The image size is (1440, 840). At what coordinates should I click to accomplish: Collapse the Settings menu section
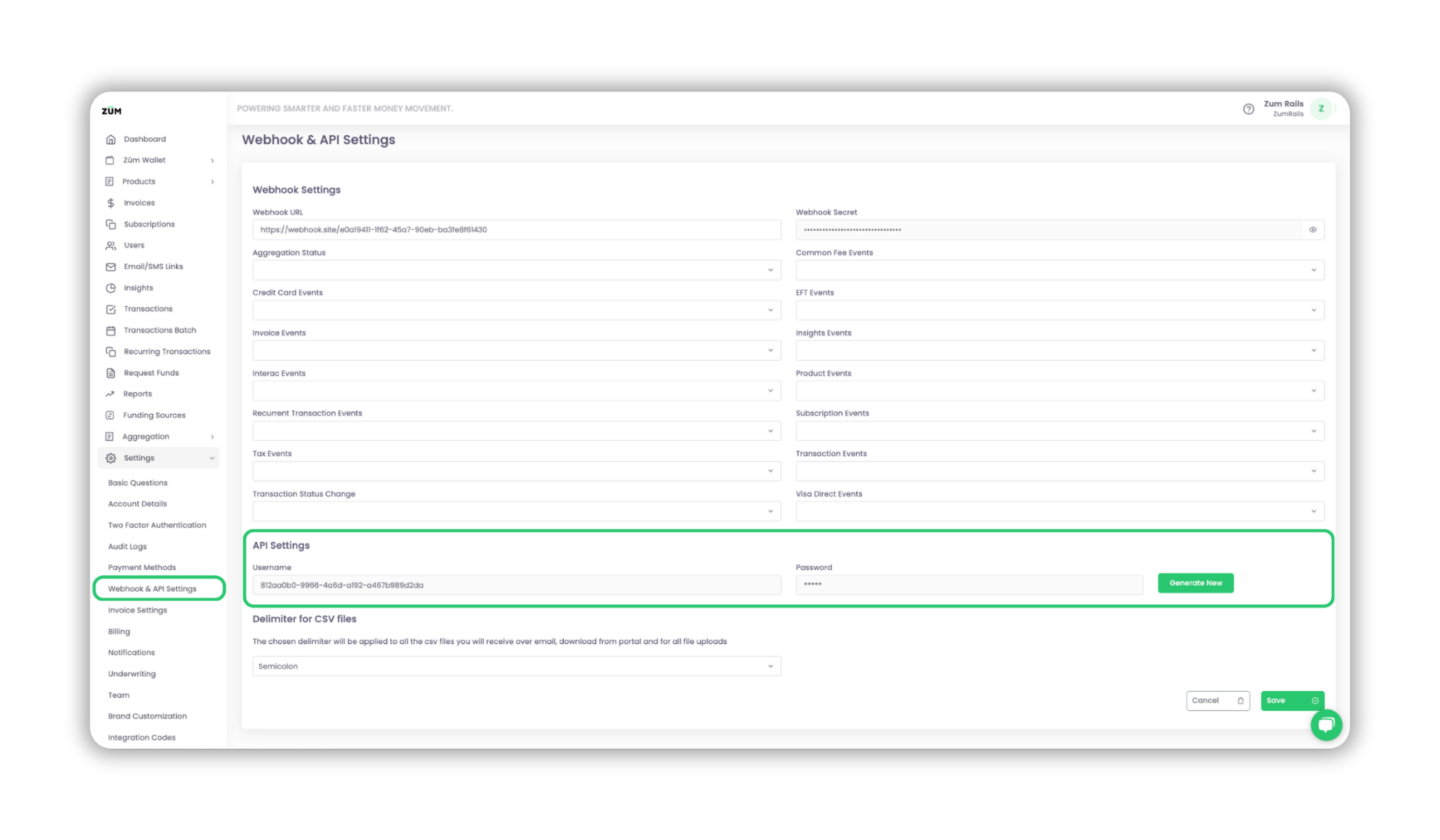212,458
